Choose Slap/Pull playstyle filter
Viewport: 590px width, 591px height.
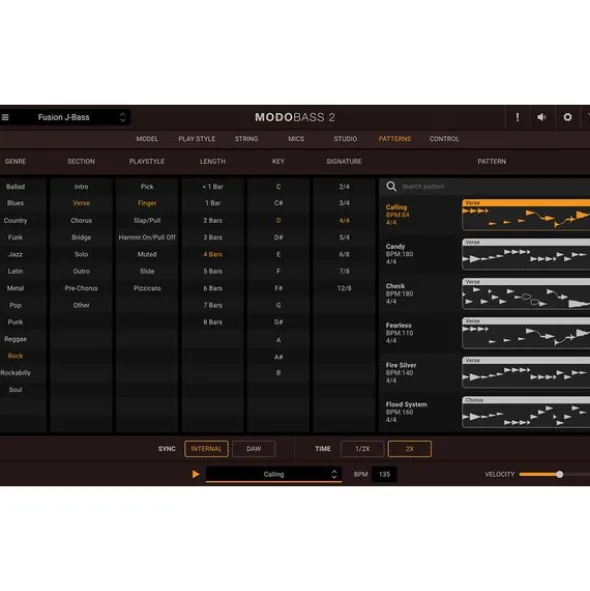tap(147, 220)
